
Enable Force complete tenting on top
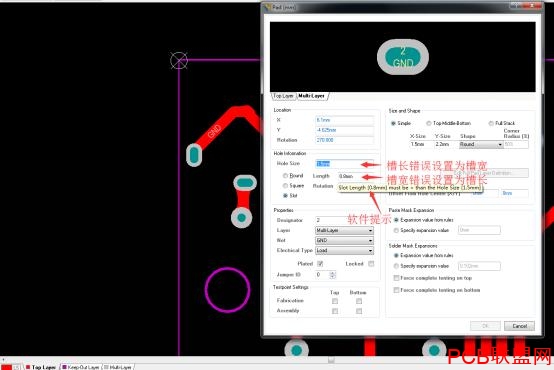pyautogui.click(x=396, y=278)
